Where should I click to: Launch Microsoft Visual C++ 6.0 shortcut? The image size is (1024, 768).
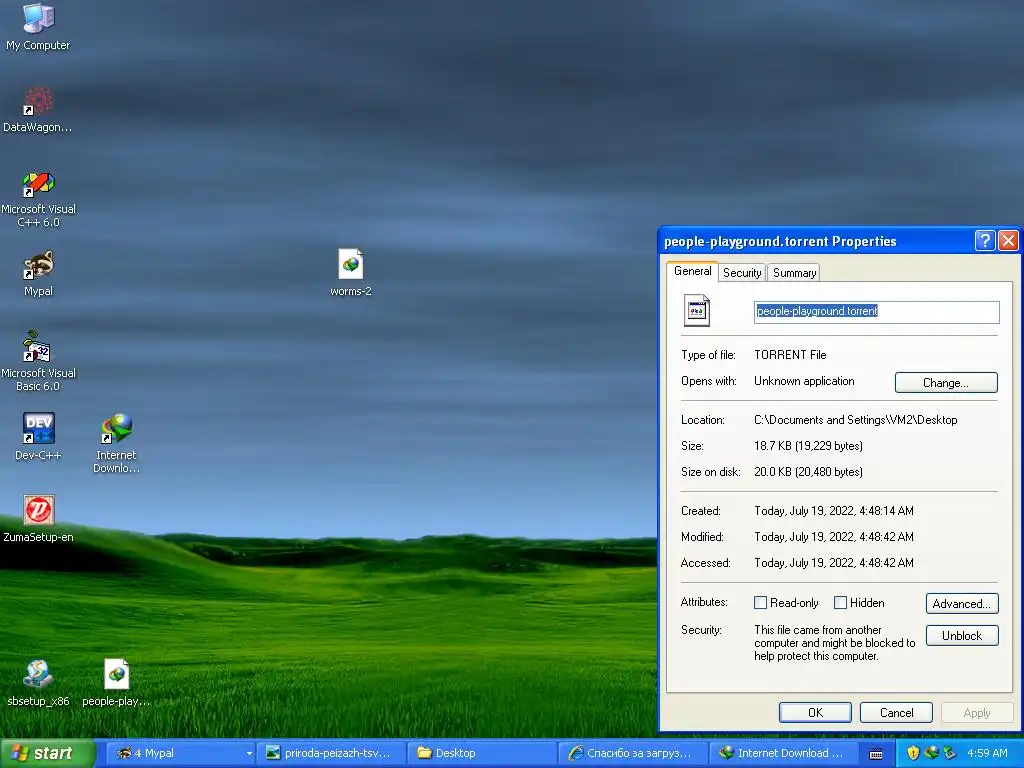point(38,199)
